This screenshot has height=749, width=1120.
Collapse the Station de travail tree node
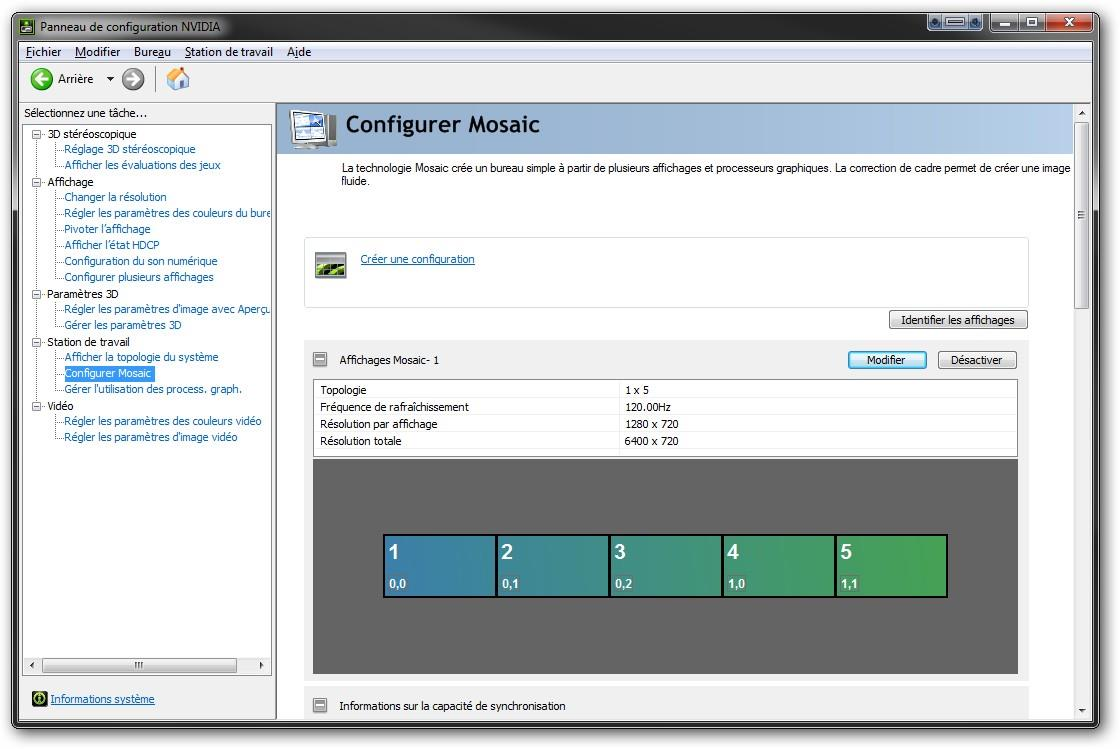coord(38,342)
